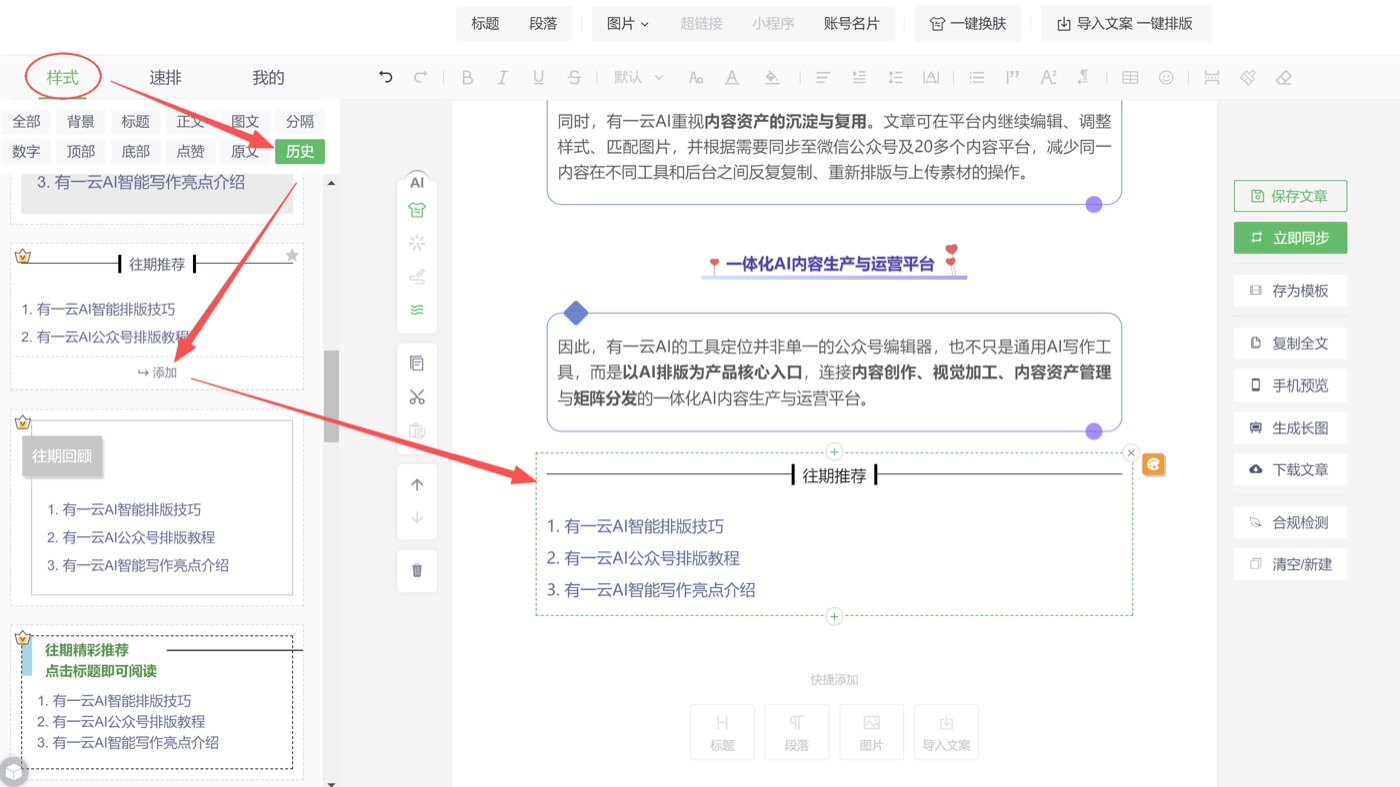Viewport: 1400px width, 787px height.
Task: Open the 我的 tab
Action: pos(268,77)
